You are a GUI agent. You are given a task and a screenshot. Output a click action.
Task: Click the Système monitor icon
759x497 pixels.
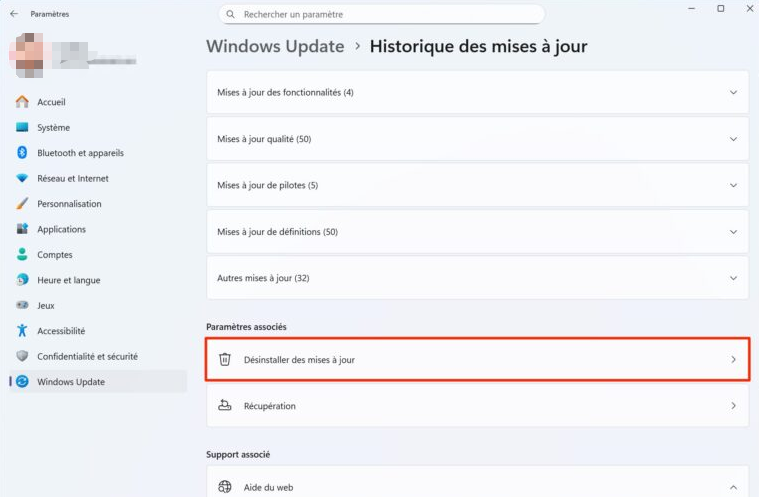[22, 127]
